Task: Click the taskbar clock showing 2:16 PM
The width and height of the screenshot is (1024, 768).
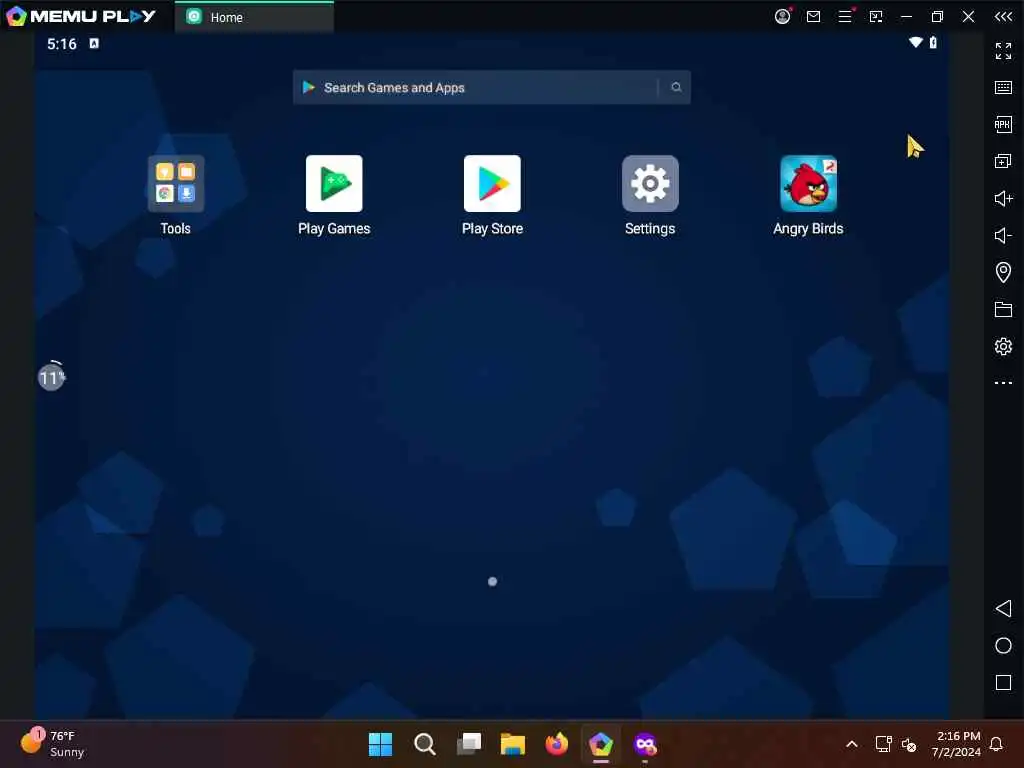Action: coord(956,744)
